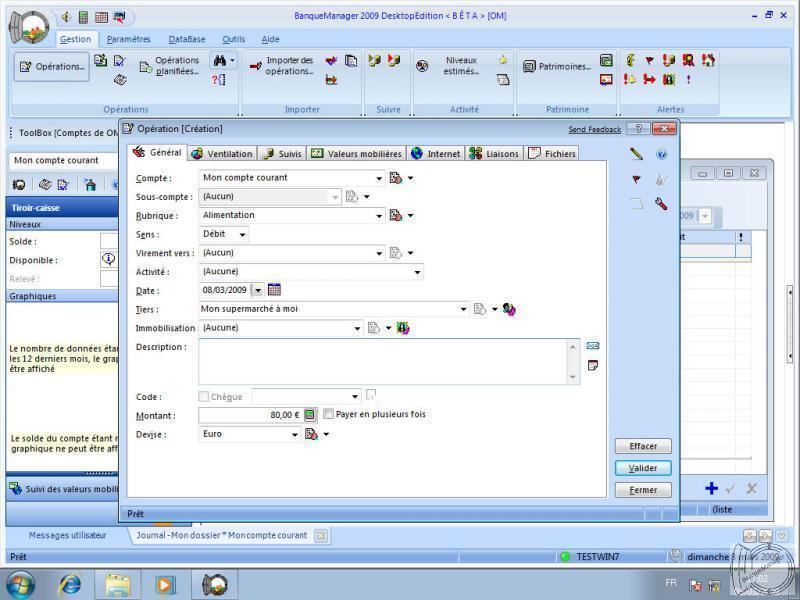
Task: Expand the Virement vers dropdown
Action: 379,253
